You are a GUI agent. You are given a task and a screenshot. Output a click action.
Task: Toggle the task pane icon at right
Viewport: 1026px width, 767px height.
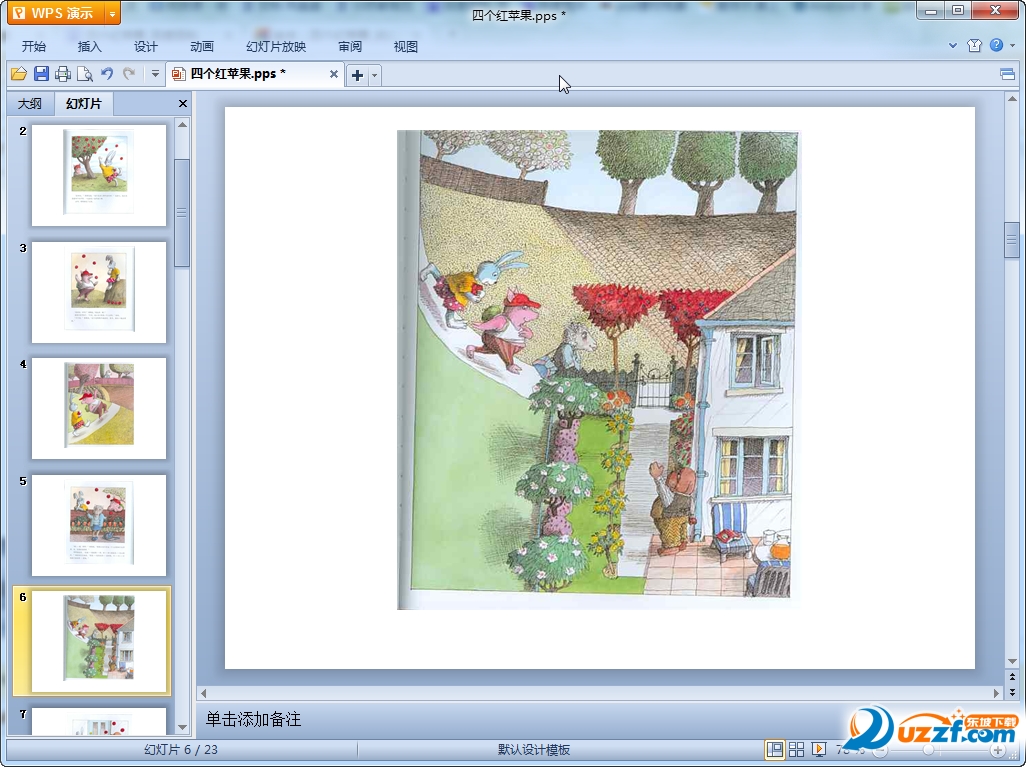1008,74
